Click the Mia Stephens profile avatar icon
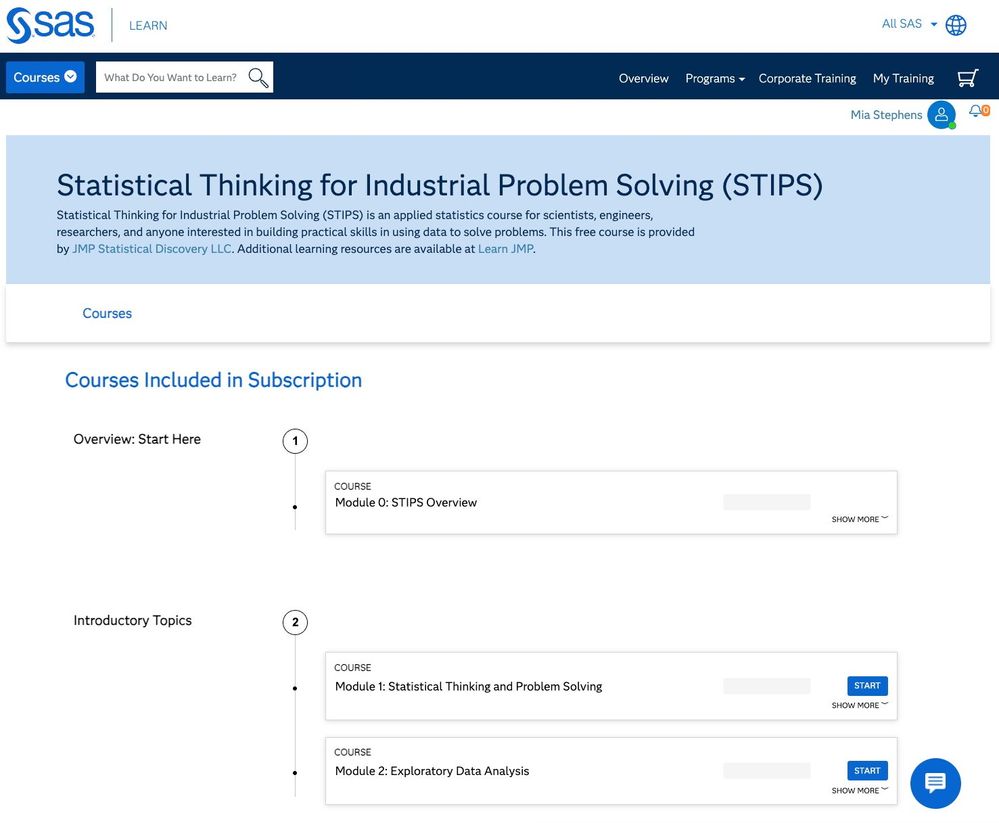The height and width of the screenshot is (823, 999). click(x=941, y=115)
